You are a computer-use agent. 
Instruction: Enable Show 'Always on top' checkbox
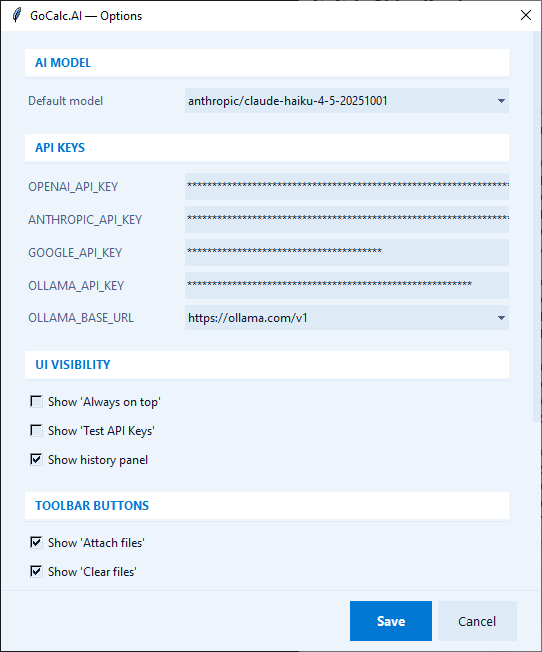(36, 402)
